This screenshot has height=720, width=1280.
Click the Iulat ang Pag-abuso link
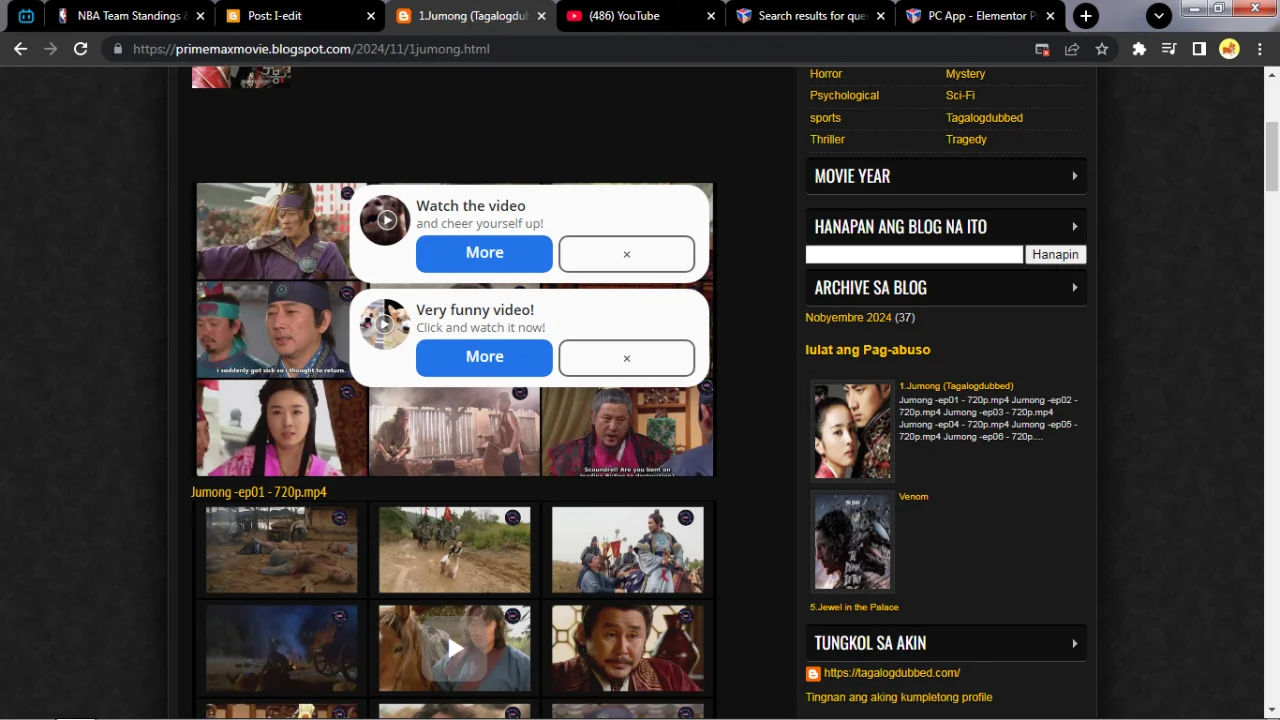(868, 350)
